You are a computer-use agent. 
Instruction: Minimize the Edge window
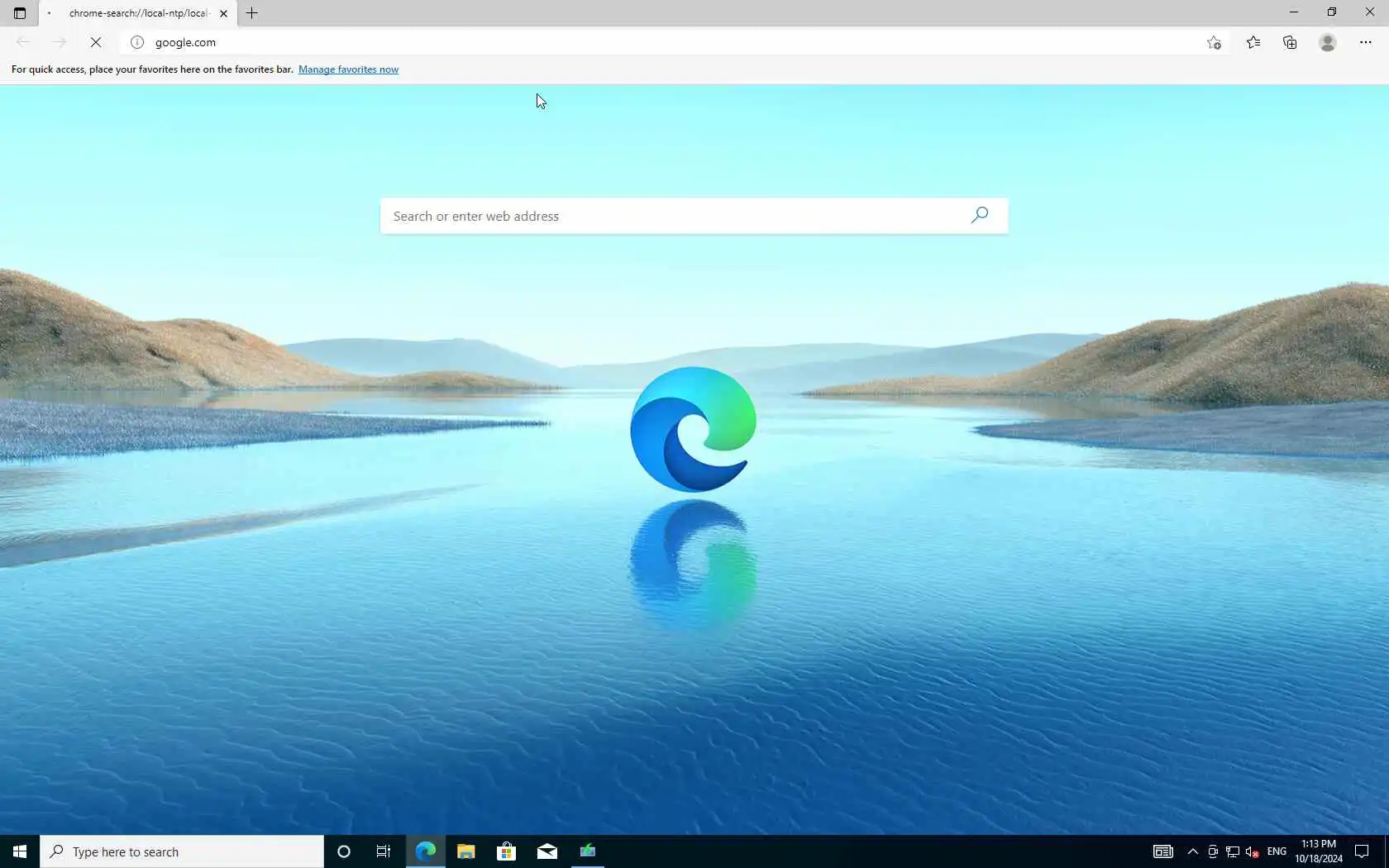tap(1294, 12)
